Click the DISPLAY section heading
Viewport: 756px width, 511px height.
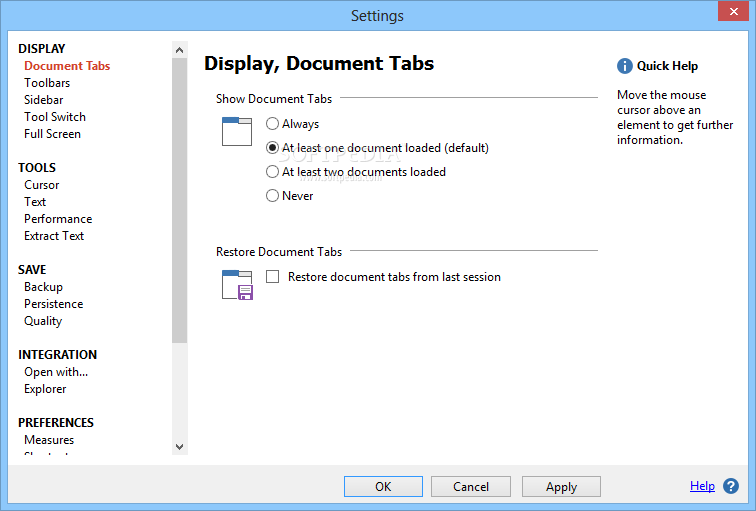coord(41,49)
